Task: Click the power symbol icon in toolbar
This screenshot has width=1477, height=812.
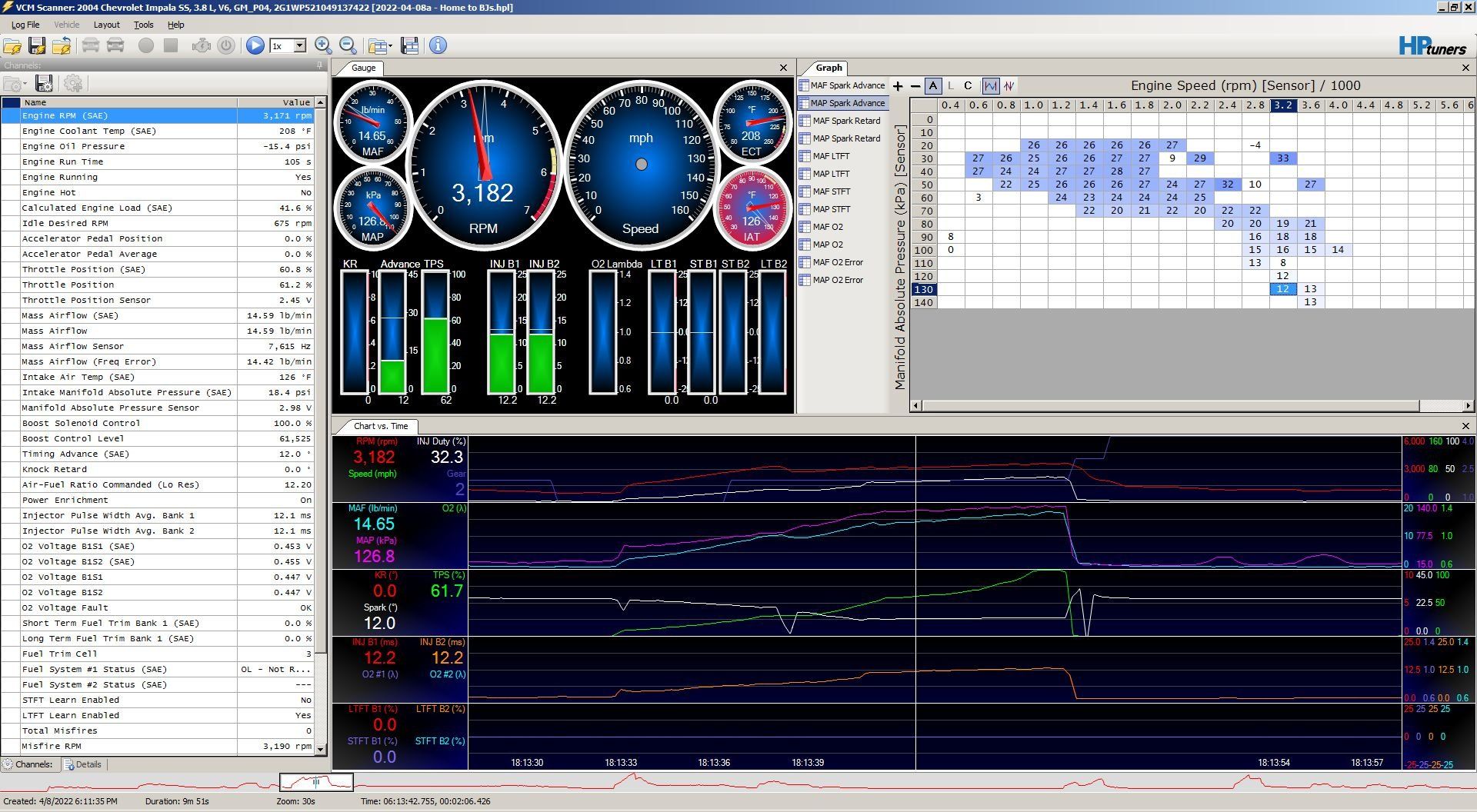Action: [226, 45]
